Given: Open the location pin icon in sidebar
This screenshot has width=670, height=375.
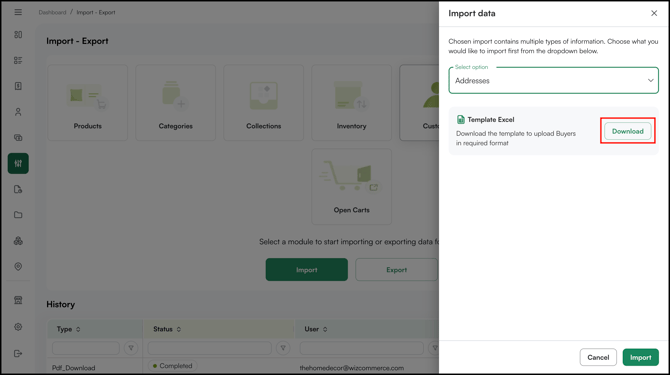Looking at the screenshot, I should pyautogui.click(x=18, y=267).
